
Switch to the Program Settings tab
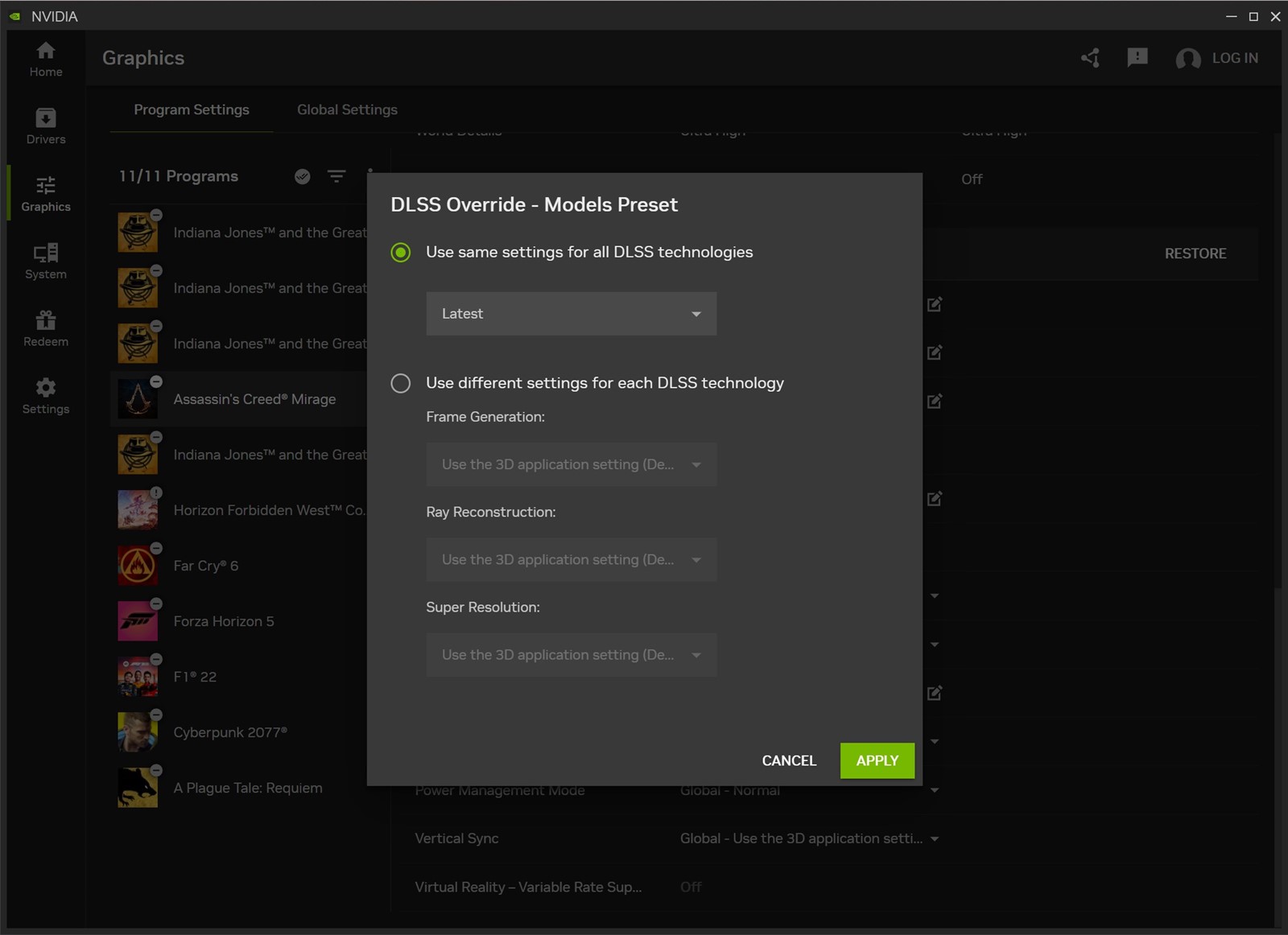[x=192, y=109]
